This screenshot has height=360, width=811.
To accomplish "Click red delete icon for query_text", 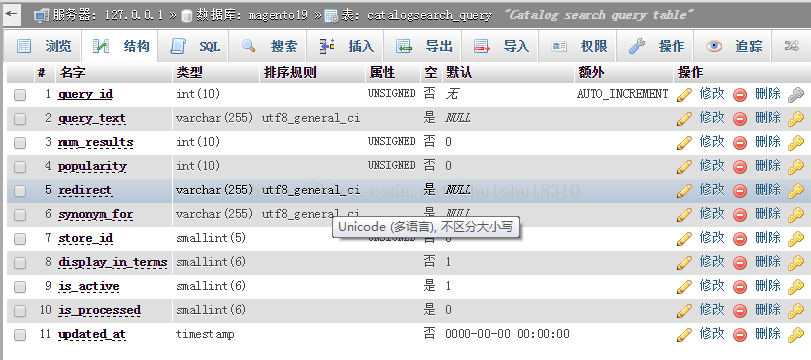I will (740, 119).
